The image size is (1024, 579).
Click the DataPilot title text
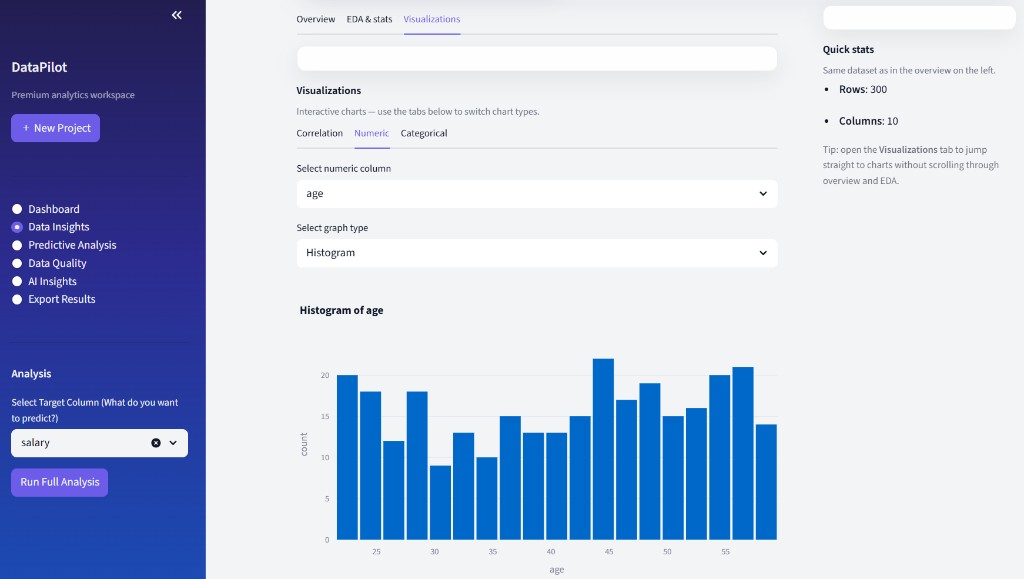pos(39,67)
